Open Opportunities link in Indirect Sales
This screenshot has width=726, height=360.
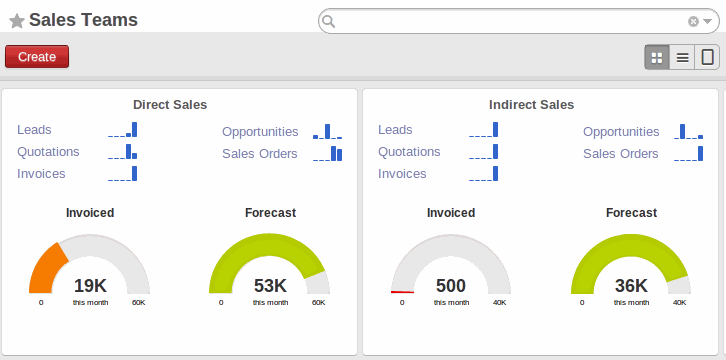point(621,131)
